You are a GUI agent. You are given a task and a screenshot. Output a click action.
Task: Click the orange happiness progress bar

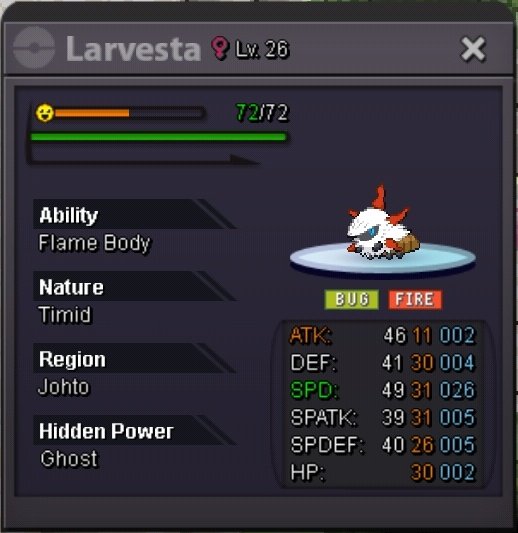129,113
